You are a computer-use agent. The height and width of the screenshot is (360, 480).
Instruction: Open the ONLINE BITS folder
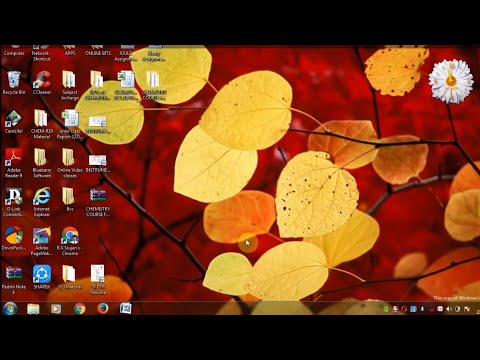pyautogui.click(x=98, y=51)
